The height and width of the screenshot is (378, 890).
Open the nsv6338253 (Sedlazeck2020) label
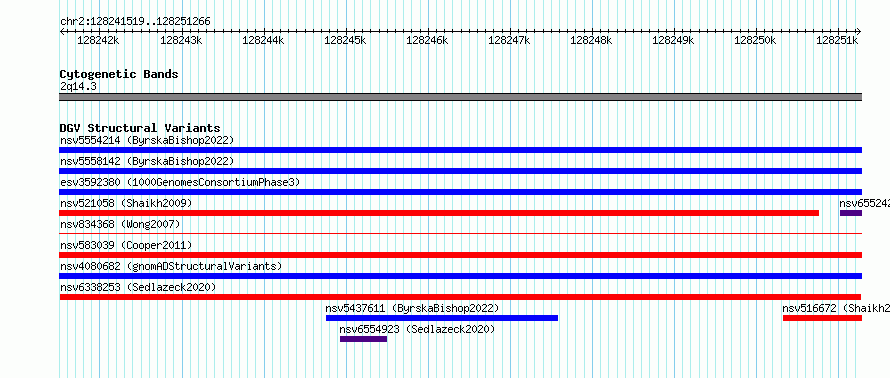138,287
